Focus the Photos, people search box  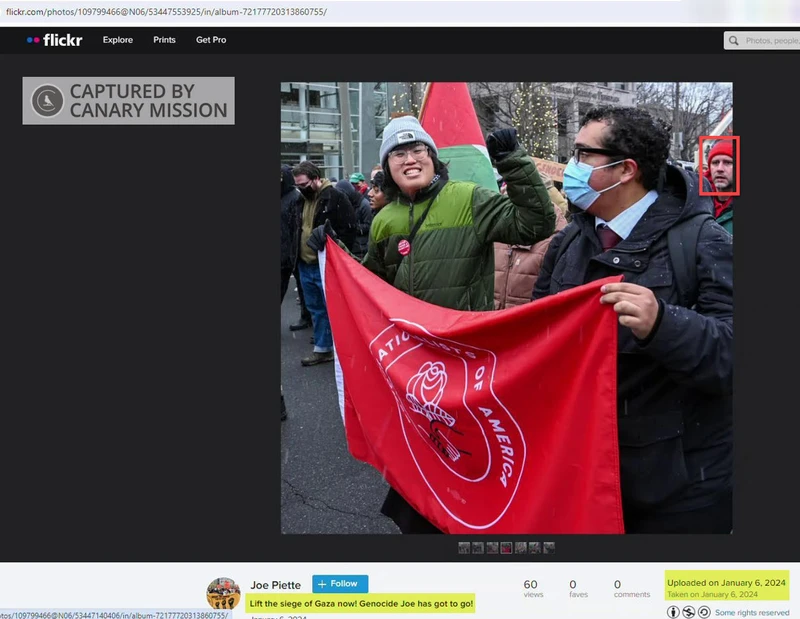762,40
